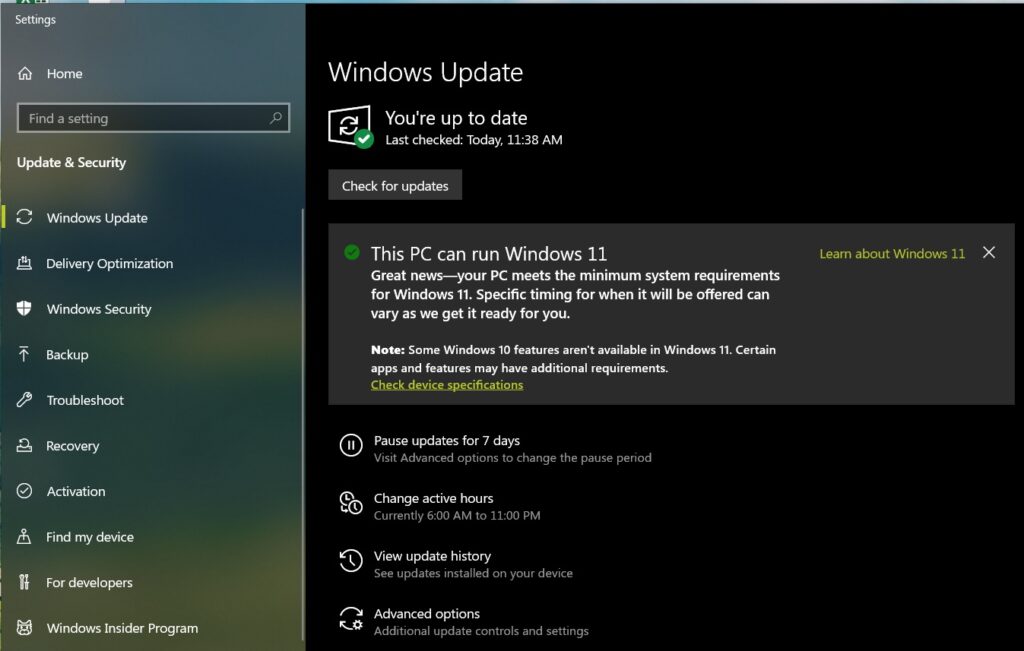
Task: Click 'This PC can run Windows 11' heading
Action: pyautogui.click(x=488, y=253)
